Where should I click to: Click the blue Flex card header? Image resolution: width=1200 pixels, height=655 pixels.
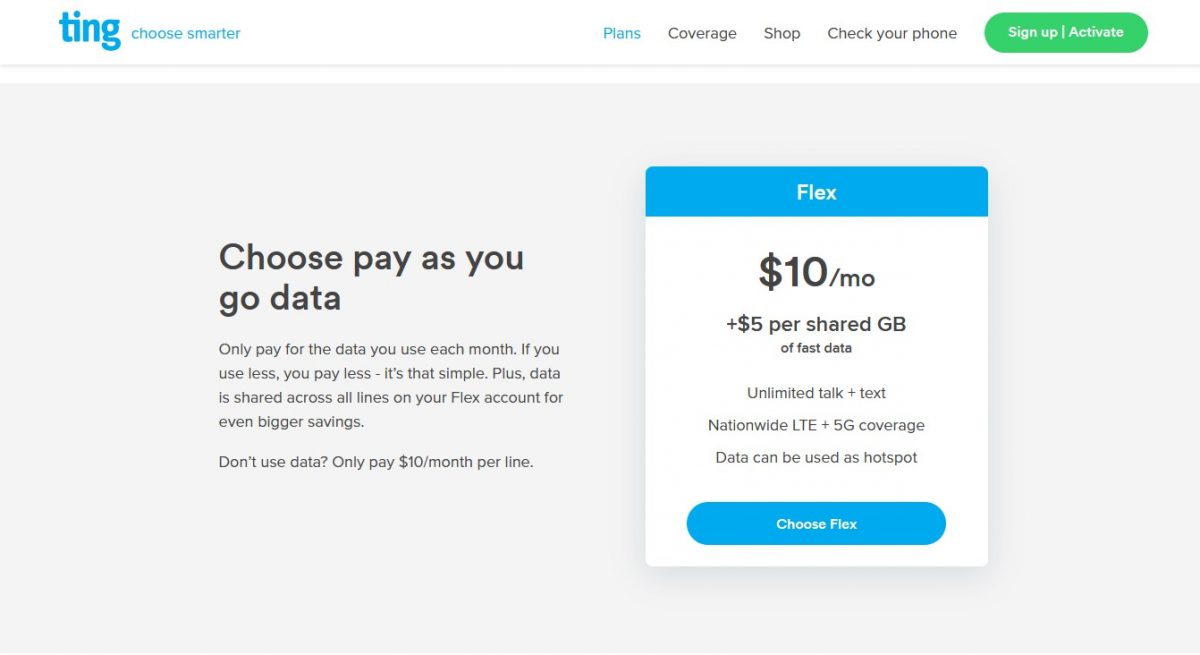coord(816,192)
